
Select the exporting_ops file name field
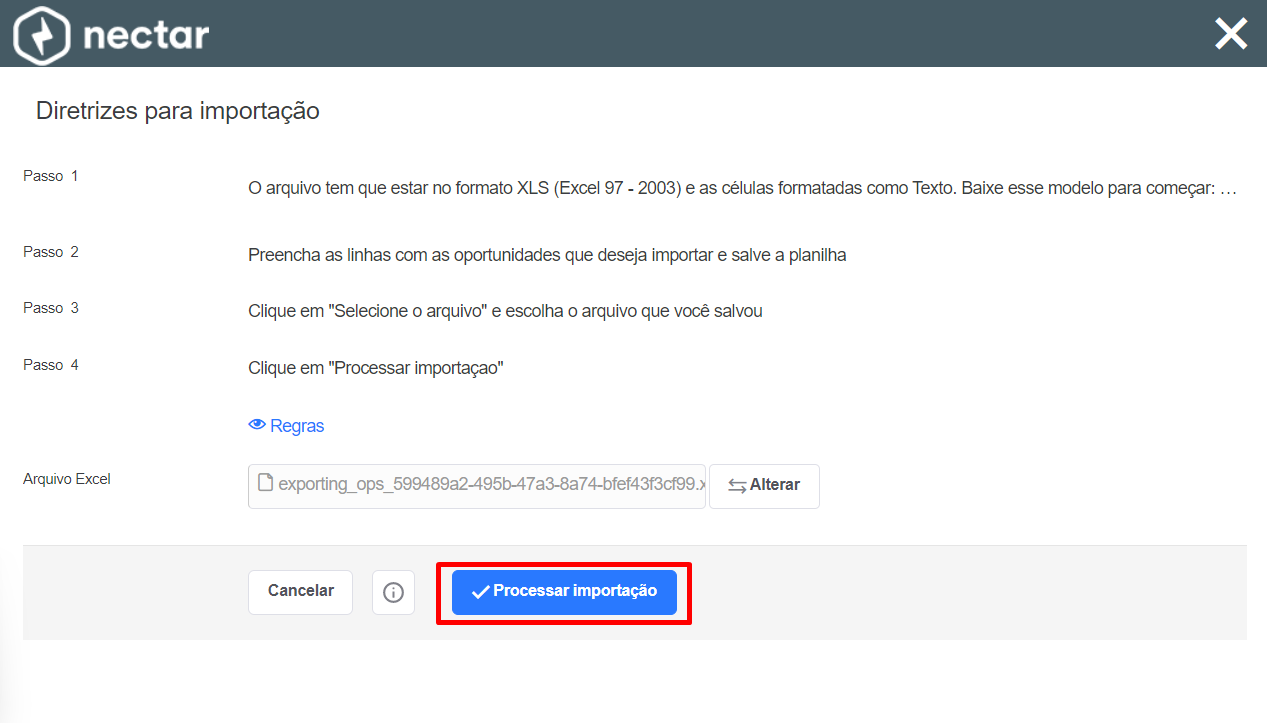click(x=477, y=485)
